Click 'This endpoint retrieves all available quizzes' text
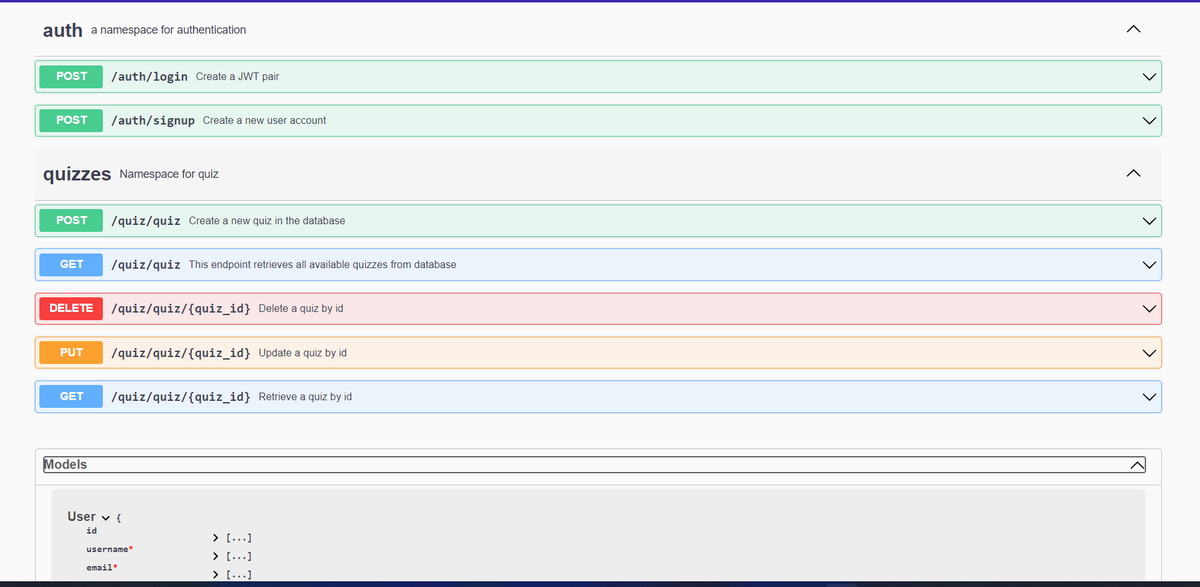Screen dimensions: 1200x587 point(322,265)
